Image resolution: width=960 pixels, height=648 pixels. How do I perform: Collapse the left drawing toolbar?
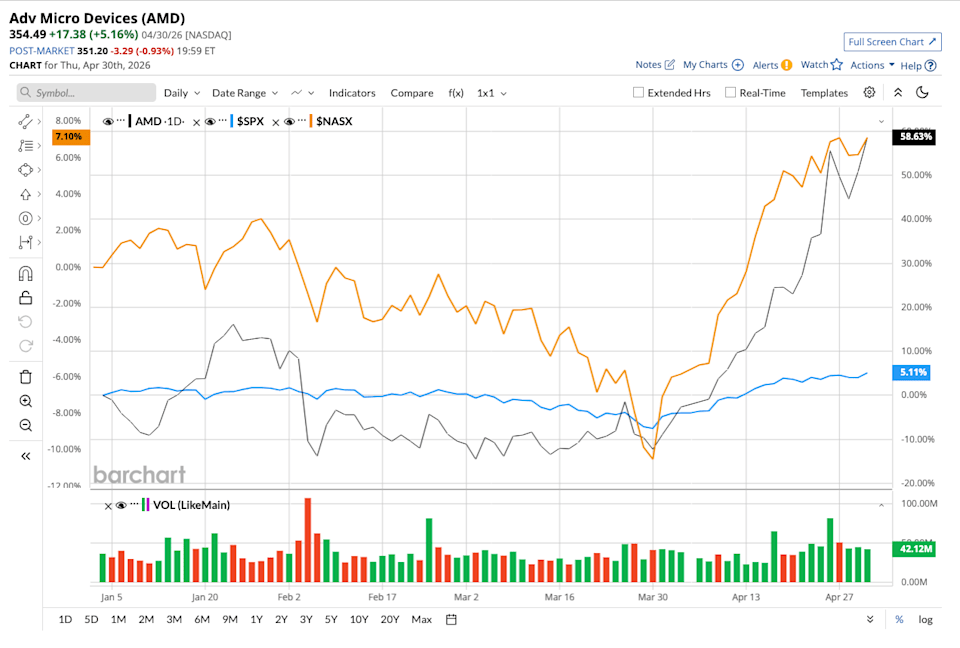[25, 456]
